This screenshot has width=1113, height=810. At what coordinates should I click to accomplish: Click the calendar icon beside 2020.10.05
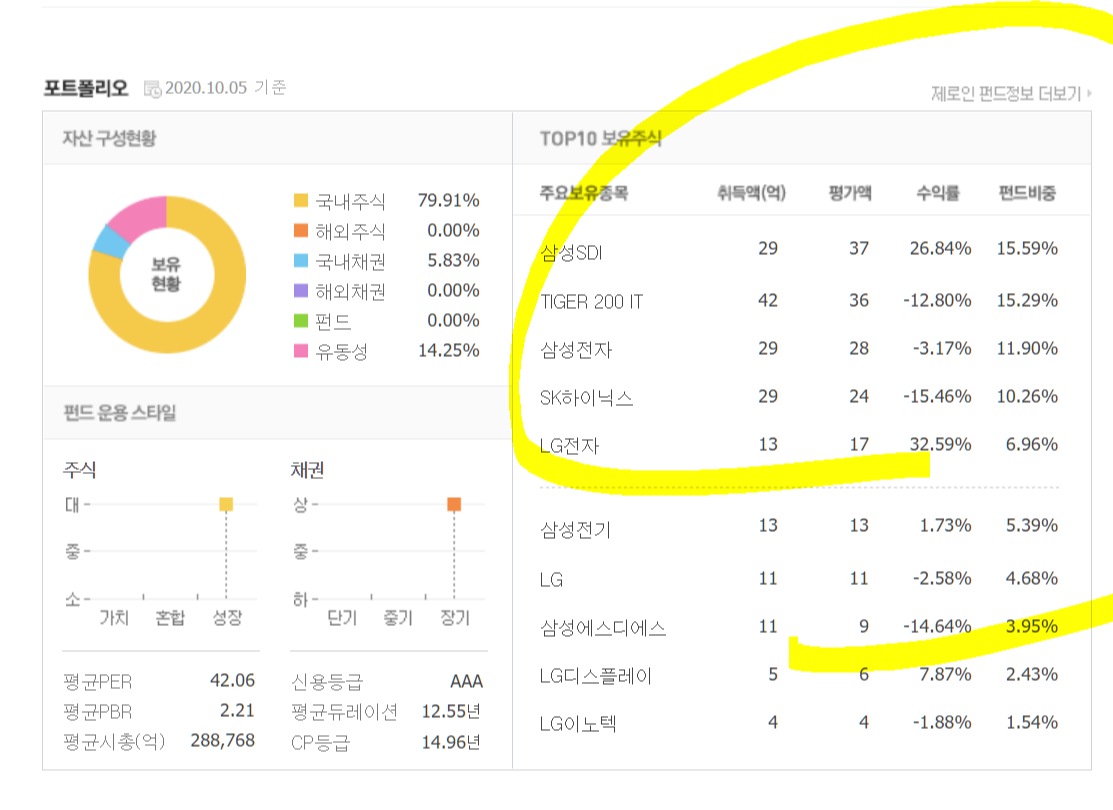152,89
